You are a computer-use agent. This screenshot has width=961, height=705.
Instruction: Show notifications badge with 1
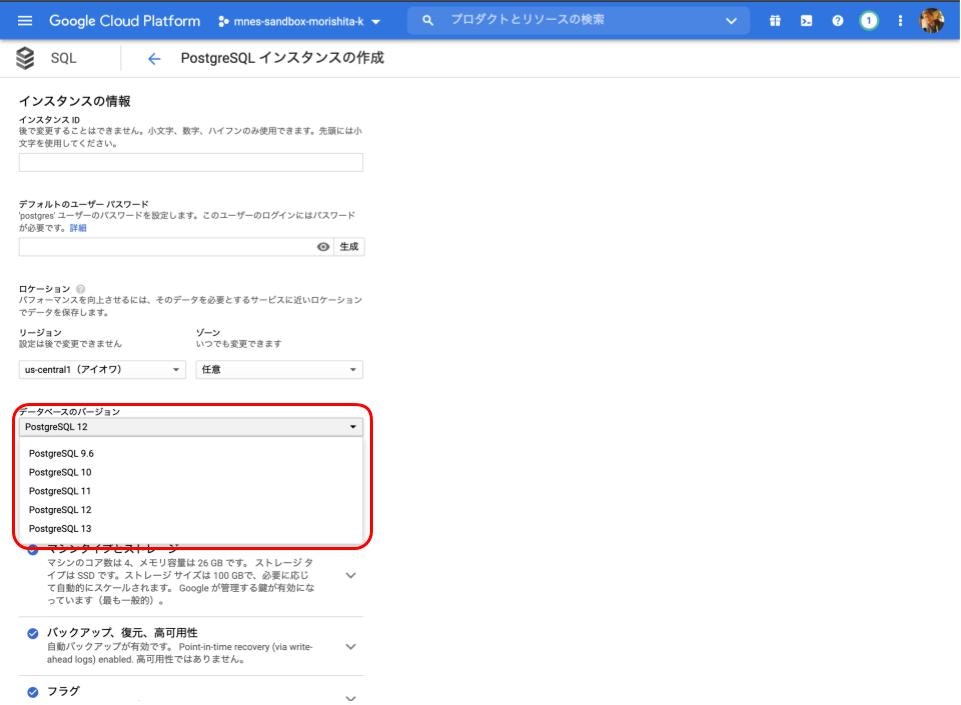tap(868, 21)
